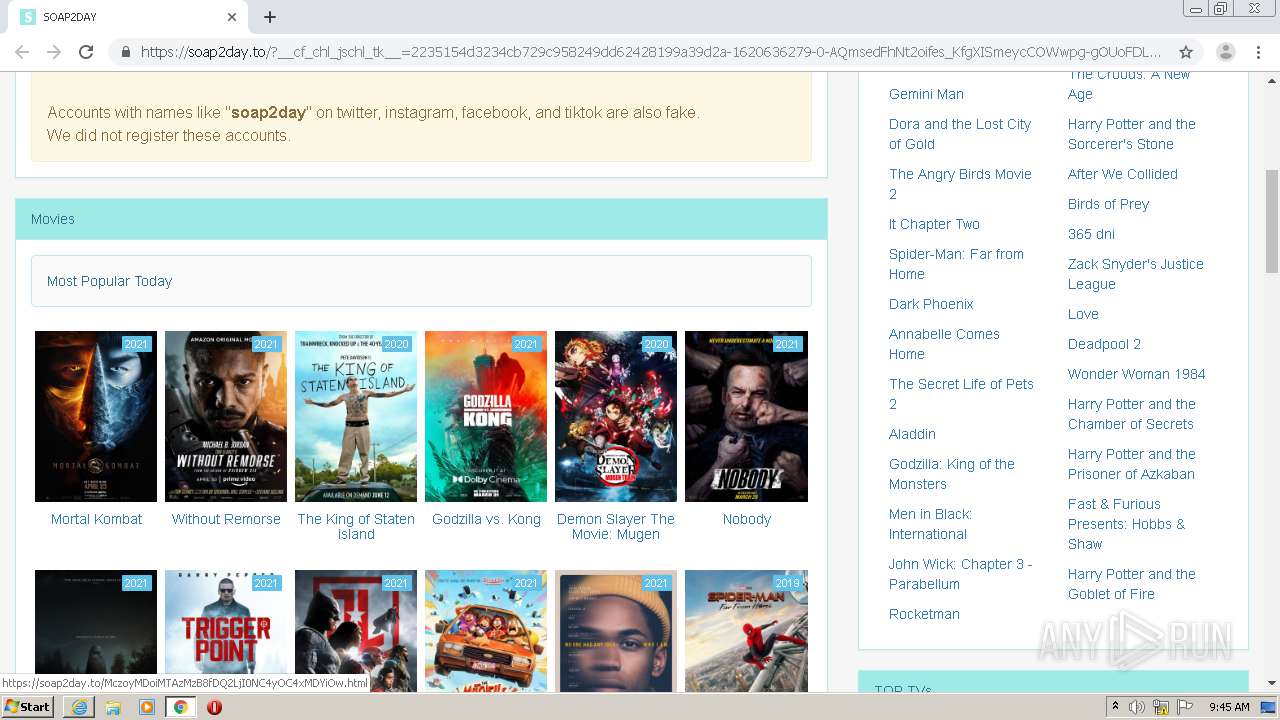Show hidden system tray icons

tap(1115, 707)
